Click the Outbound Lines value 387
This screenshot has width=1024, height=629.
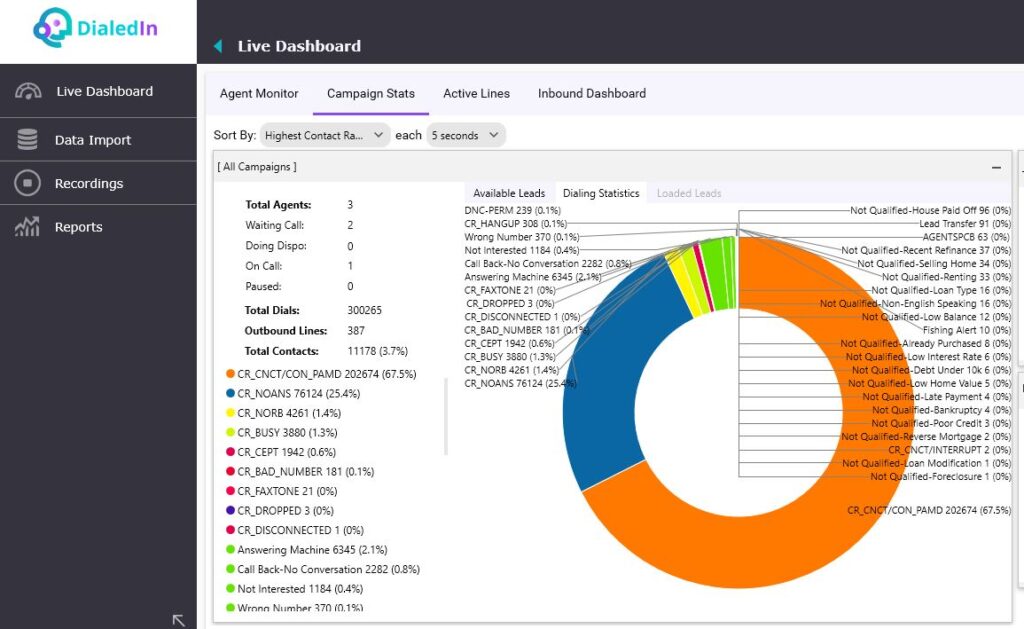point(356,331)
